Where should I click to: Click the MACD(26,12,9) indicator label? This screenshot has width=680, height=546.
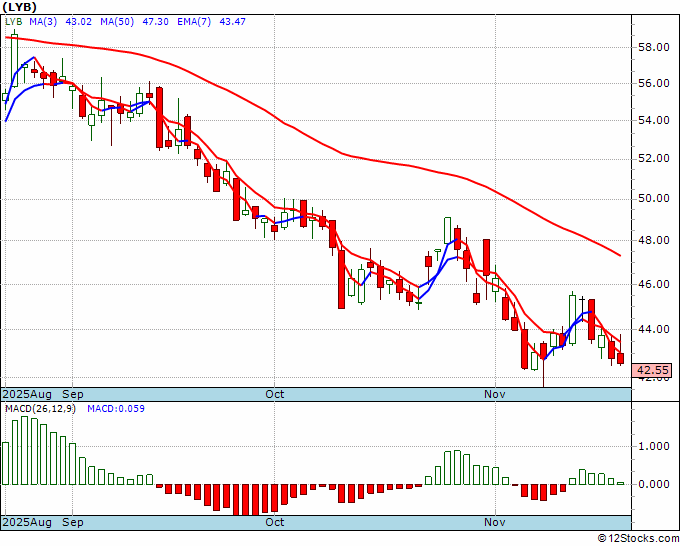[x=40, y=409]
